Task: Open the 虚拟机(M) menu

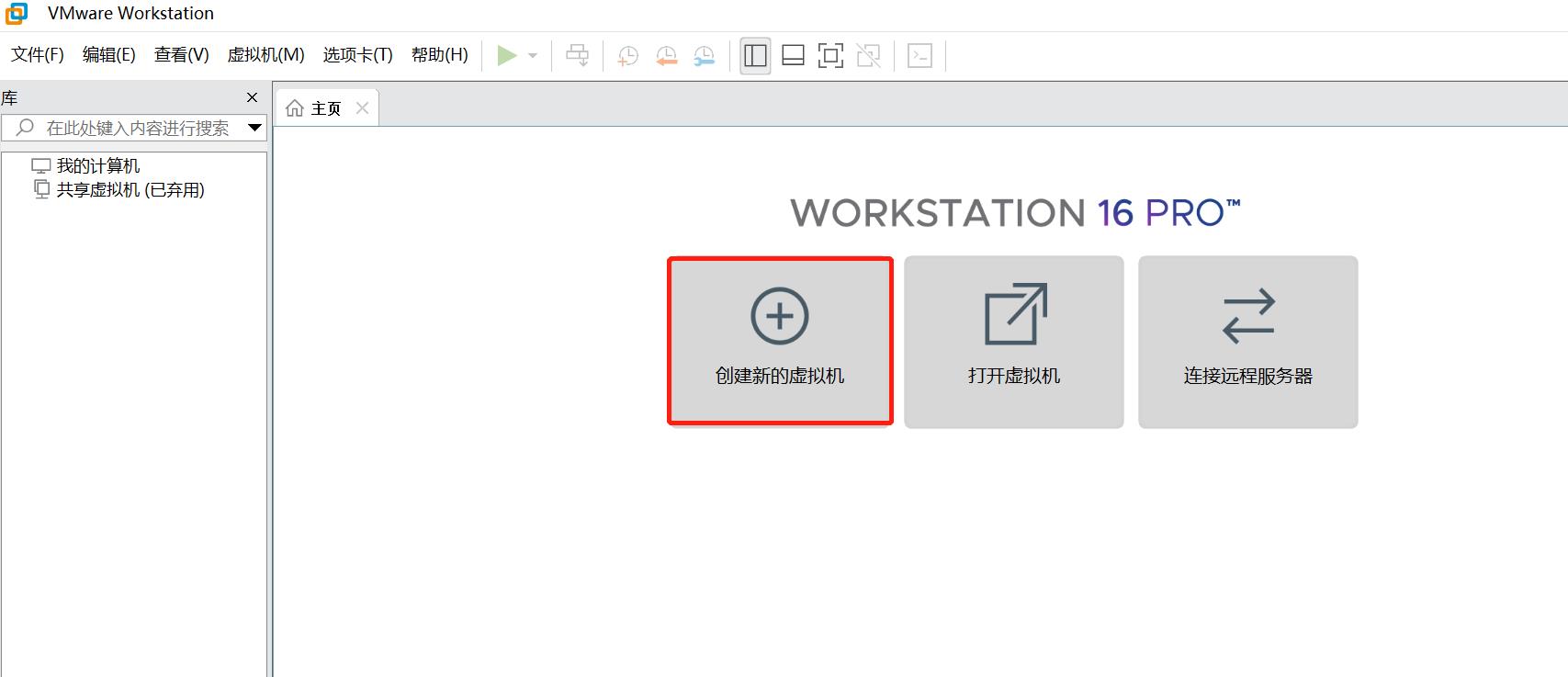Action: click(x=266, y=55)
